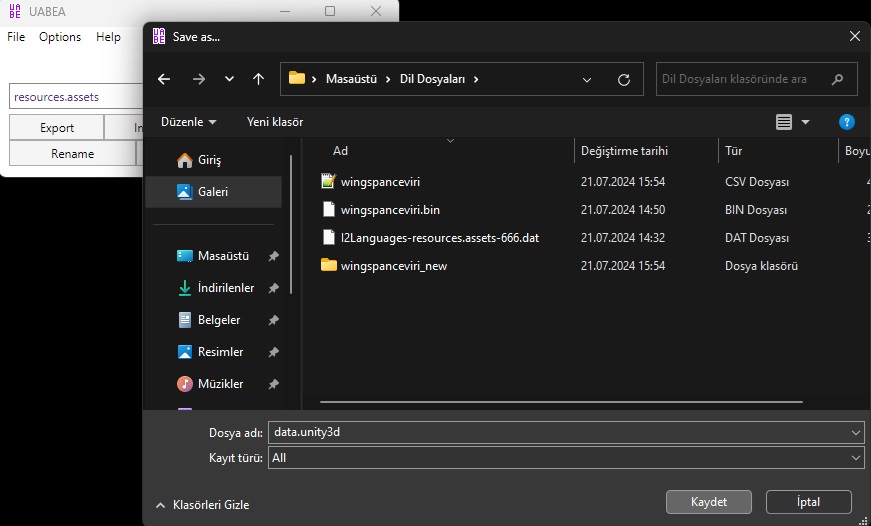Click the pin icon beside Müzikler
This screenshot has width=871, height=526.
point(273,384)
